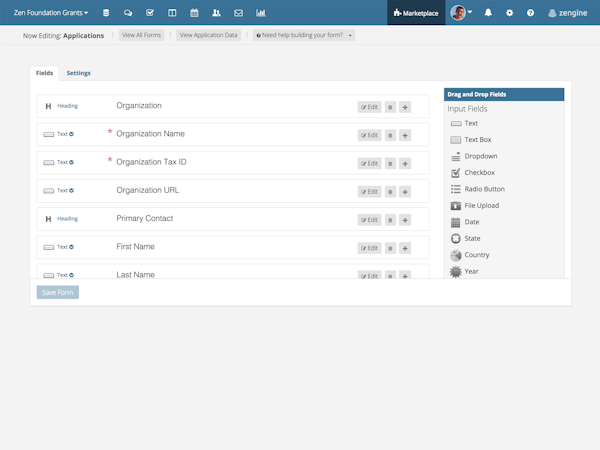Click the View All Forms button
600x450 pixels.
pos(142,35)
